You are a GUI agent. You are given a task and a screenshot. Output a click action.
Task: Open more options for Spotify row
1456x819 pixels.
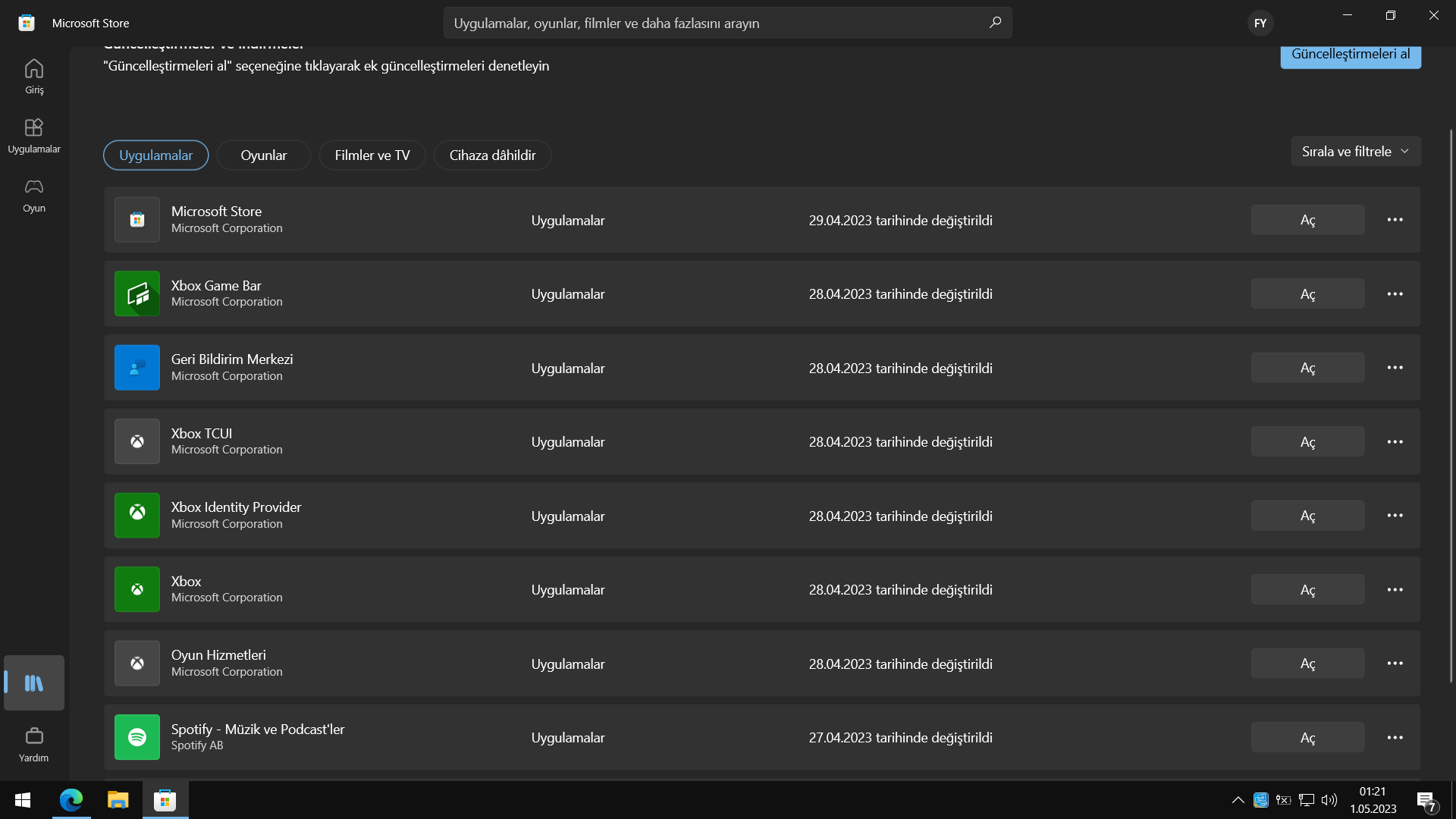coord(1395,737)
